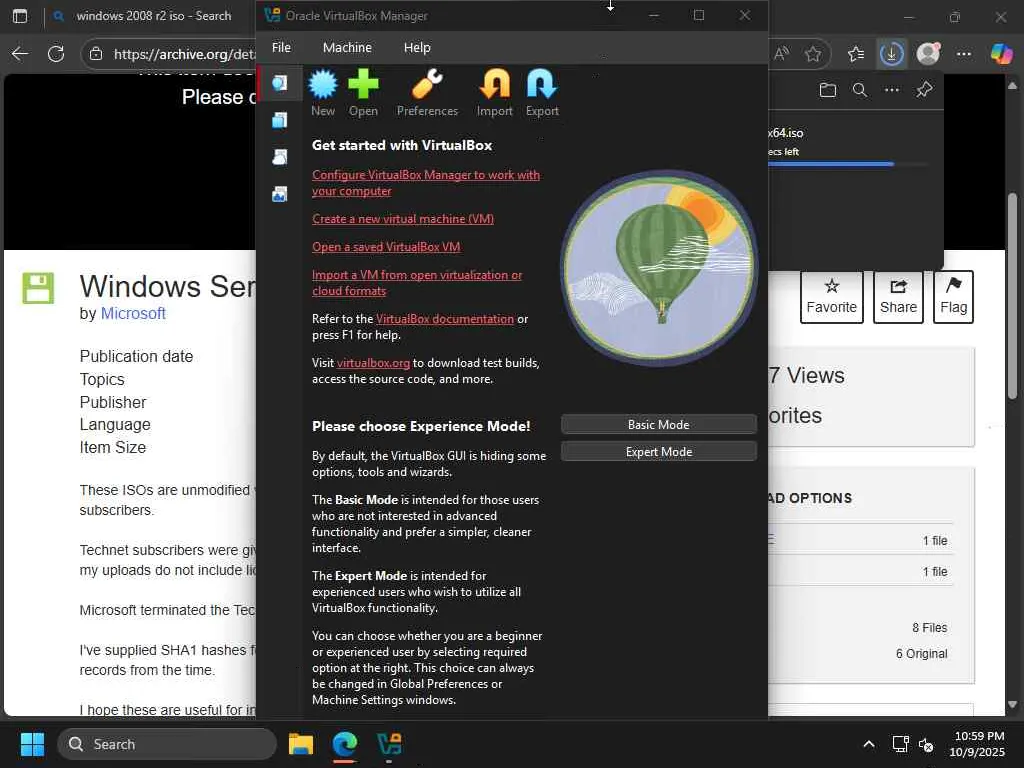
Task: Select the chart-shaped tool icon in VirtualBox sidebar
Action: click(x=280, y=194)
